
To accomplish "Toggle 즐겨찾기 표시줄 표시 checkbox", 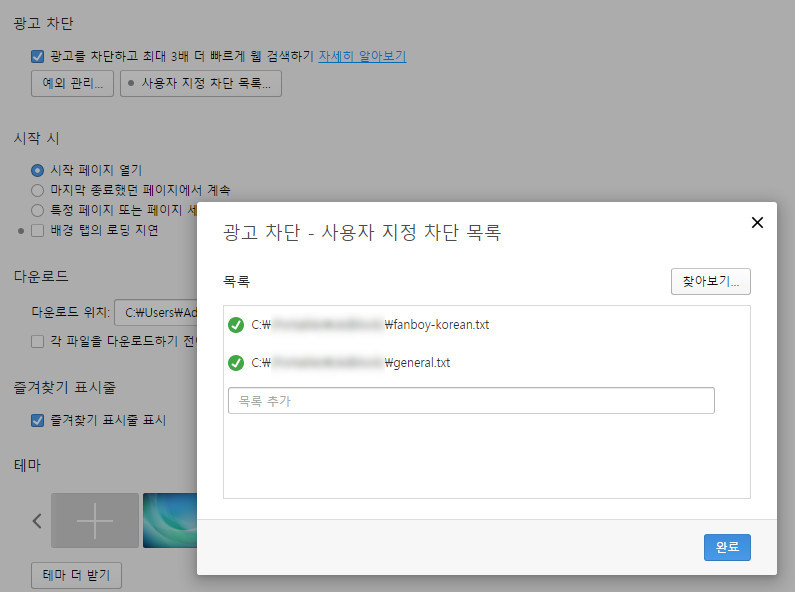I will (37, 420).
